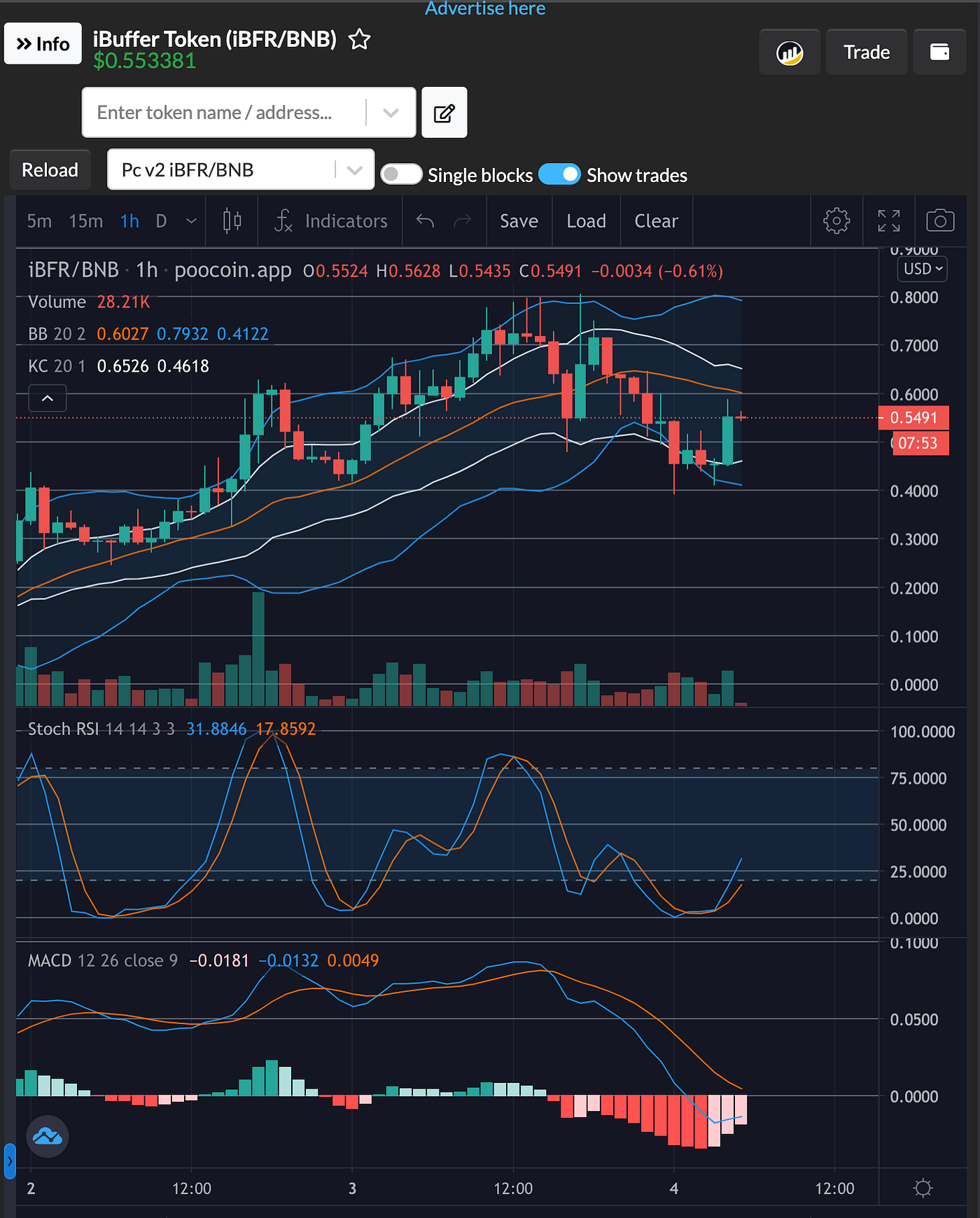Click the $0.553381 token price
This screenshot has width=980, height=1218.
pyautogui.click(x=145, y=61)
